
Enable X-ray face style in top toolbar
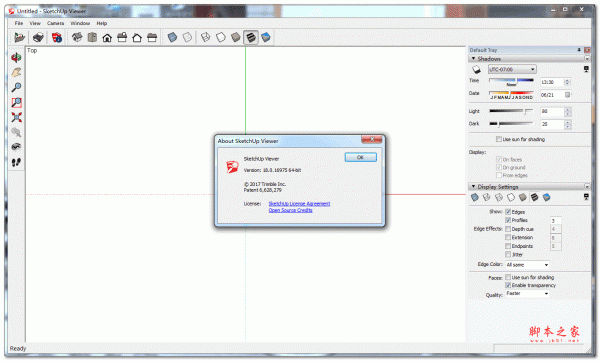(172, 38)
